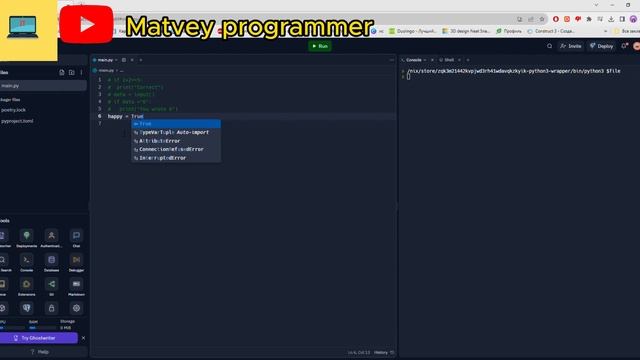This screenshot has width=640, height=360.
Task: Add new tab in editor pane
Action: (141, 60)
